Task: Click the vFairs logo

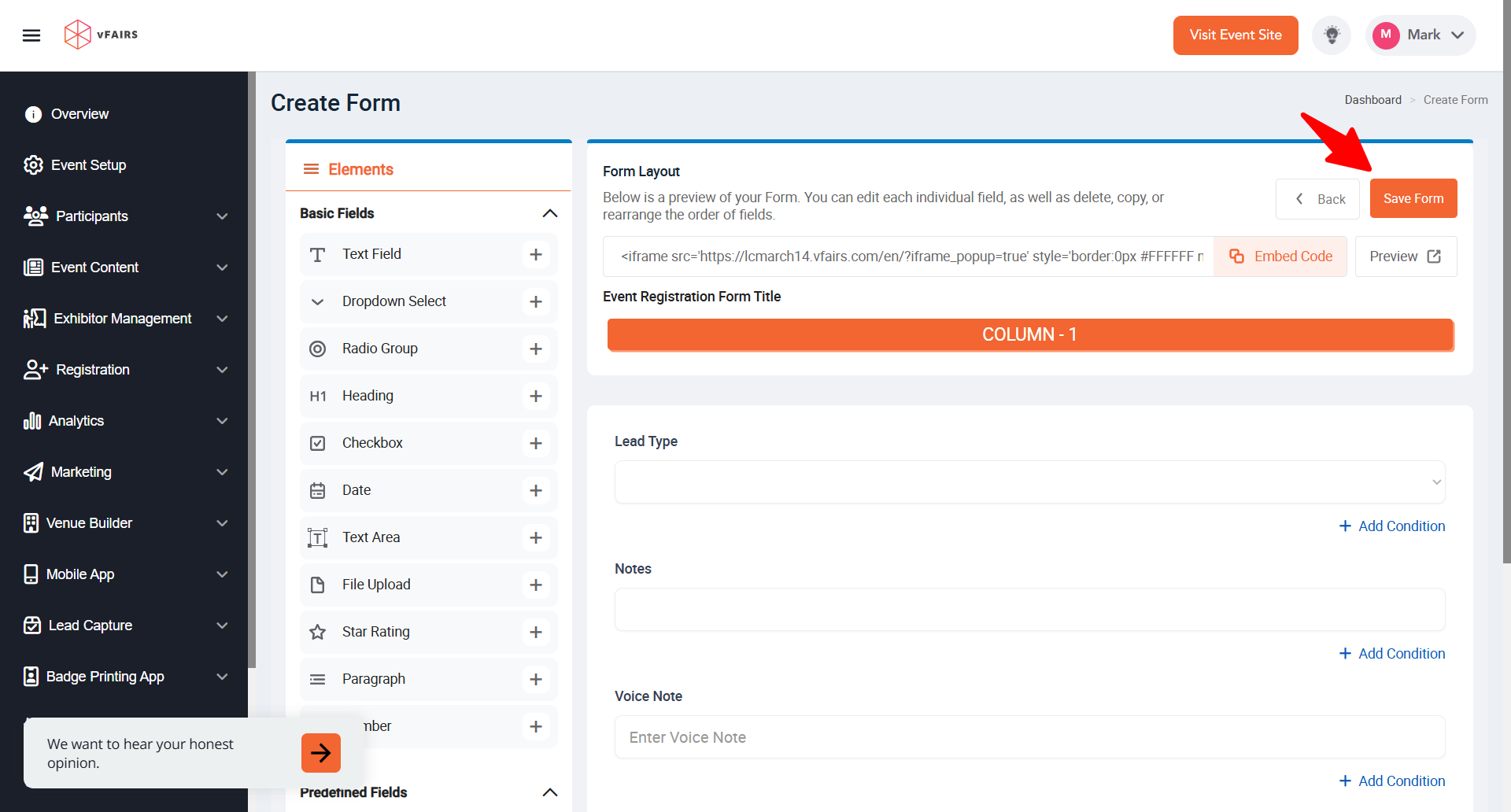Action: pos(101,35)
